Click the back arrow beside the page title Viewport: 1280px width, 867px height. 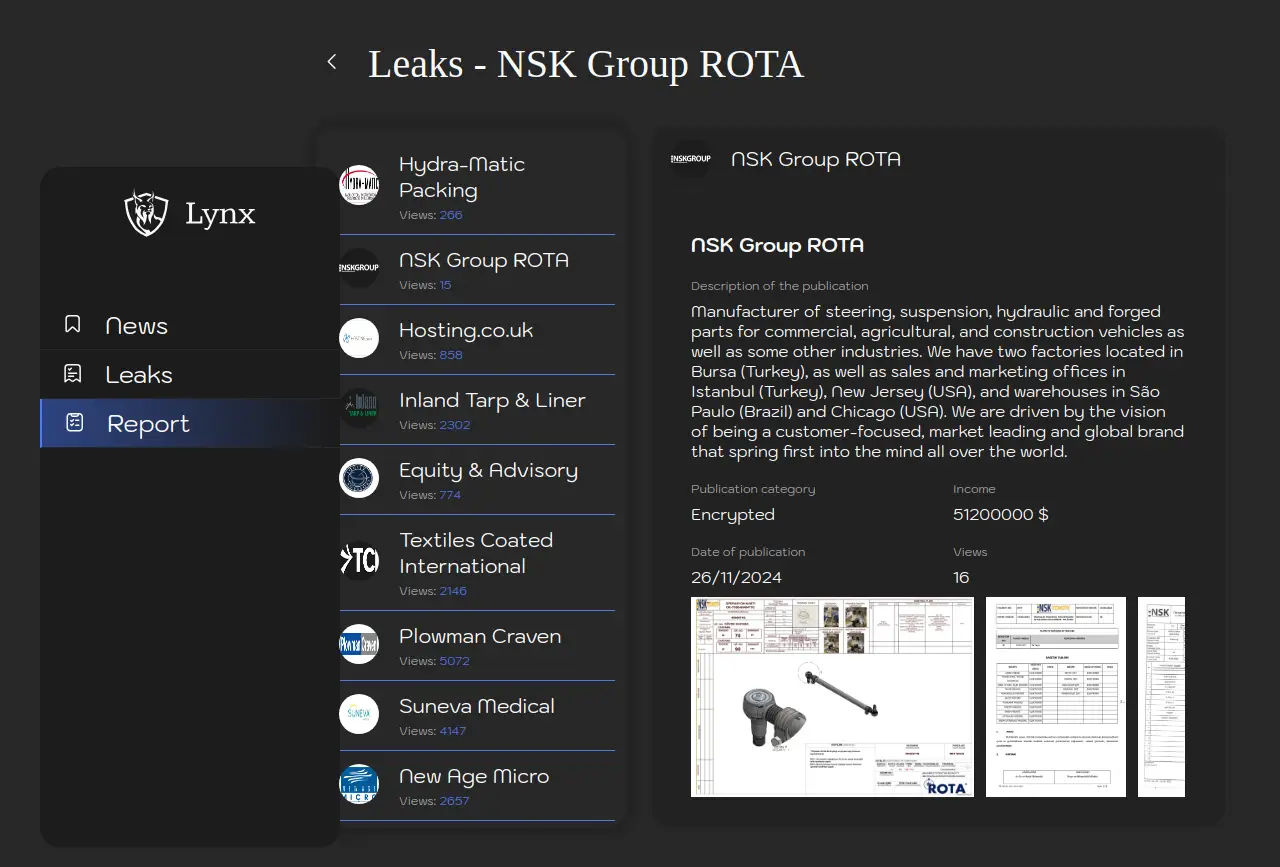[332, 62]
